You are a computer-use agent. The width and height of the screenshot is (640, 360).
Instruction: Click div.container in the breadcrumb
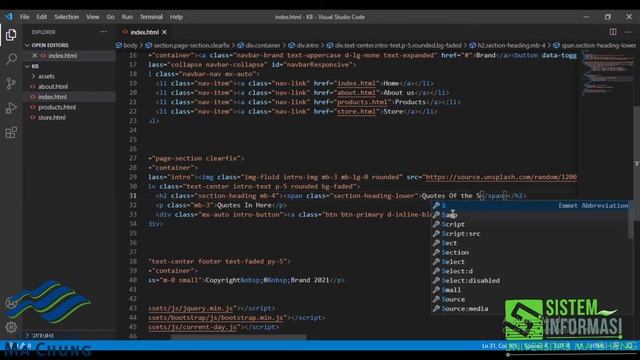(x=263, y=45)
